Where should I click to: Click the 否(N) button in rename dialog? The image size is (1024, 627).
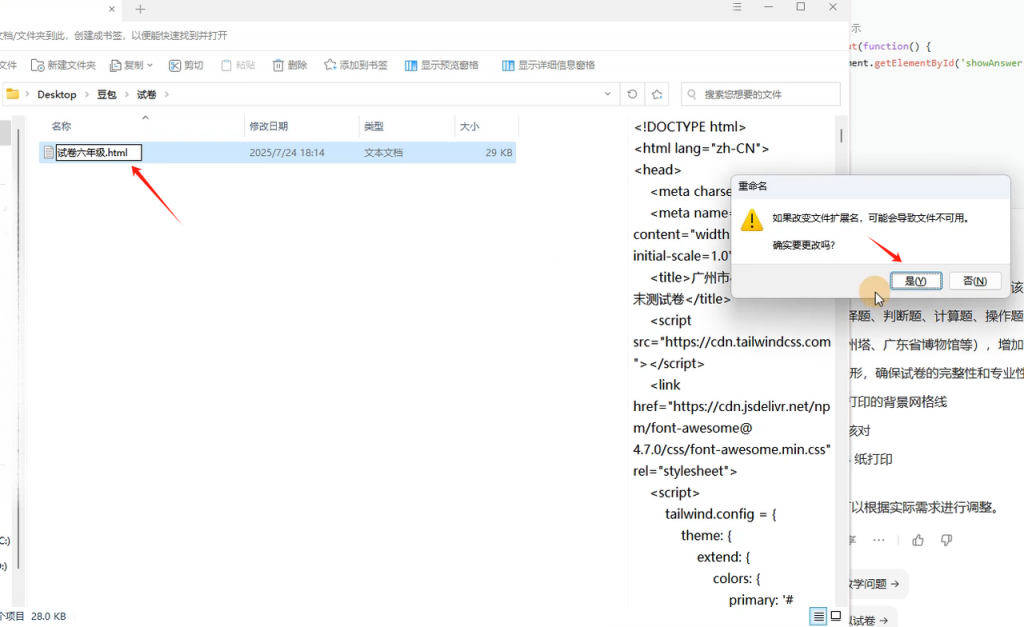click(974, 281)
